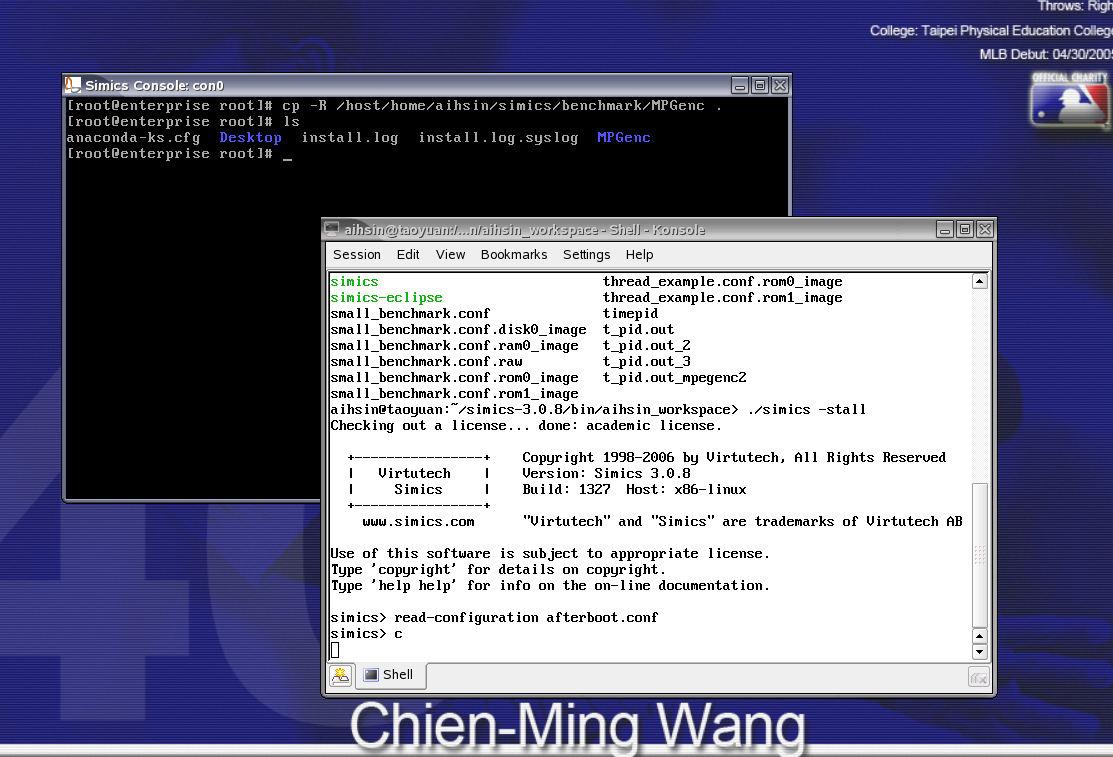Open the Help menu in Konsole
1113x757 pixels.
(639, 254)
